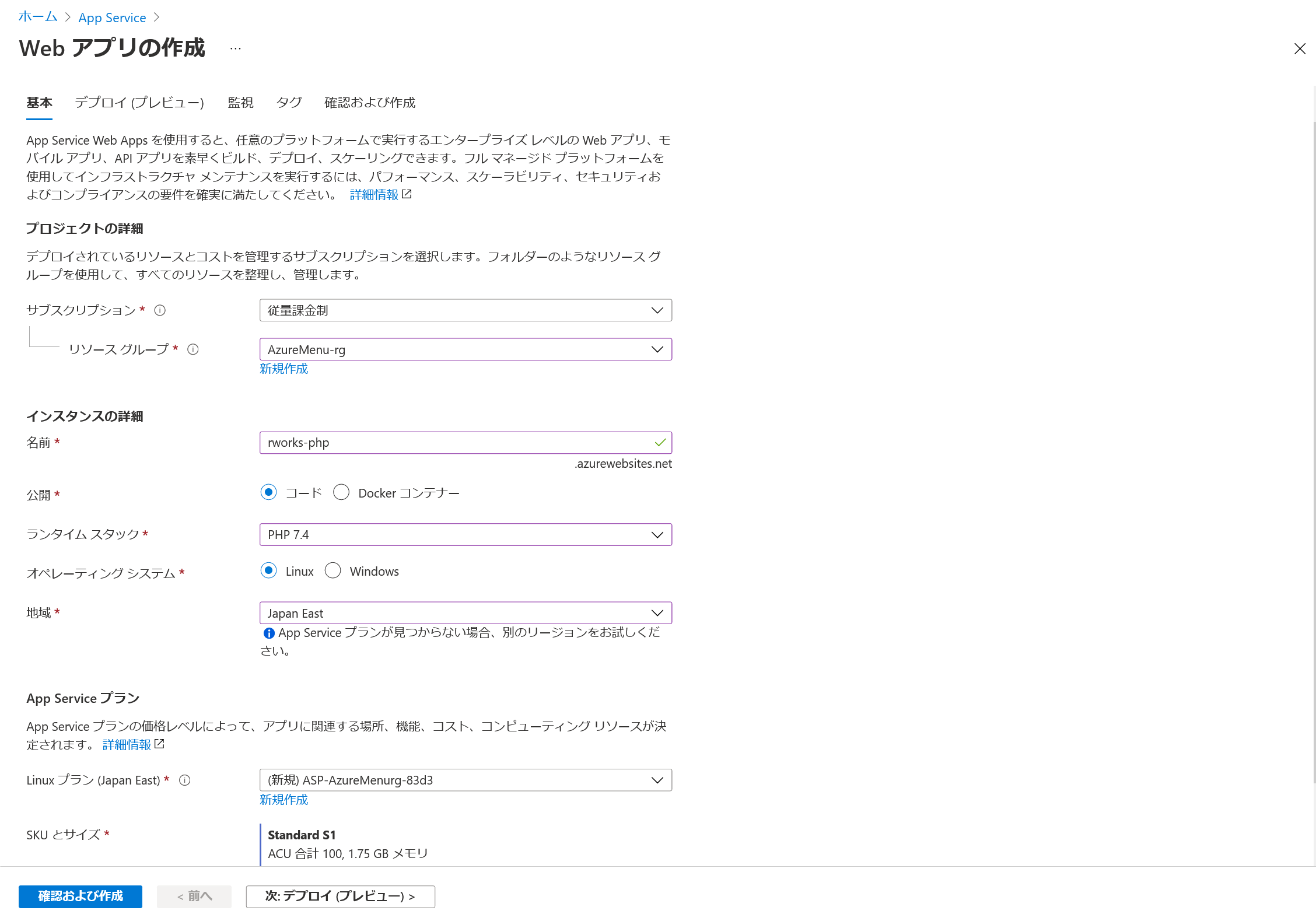Click the プロジェクトの詳細 heading
This screenshot has width=1316, height=914.
[85, 229]
